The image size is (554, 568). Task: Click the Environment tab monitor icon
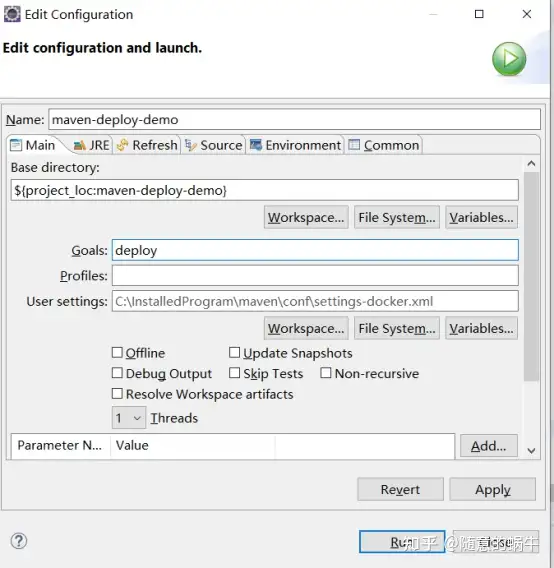click(x=256, y=145)
